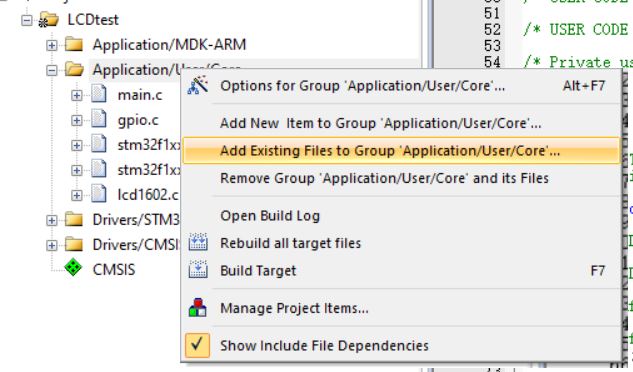Click the Rebuild all target files icon
This screenshot has width=633, height=372.
pos(198,242)
